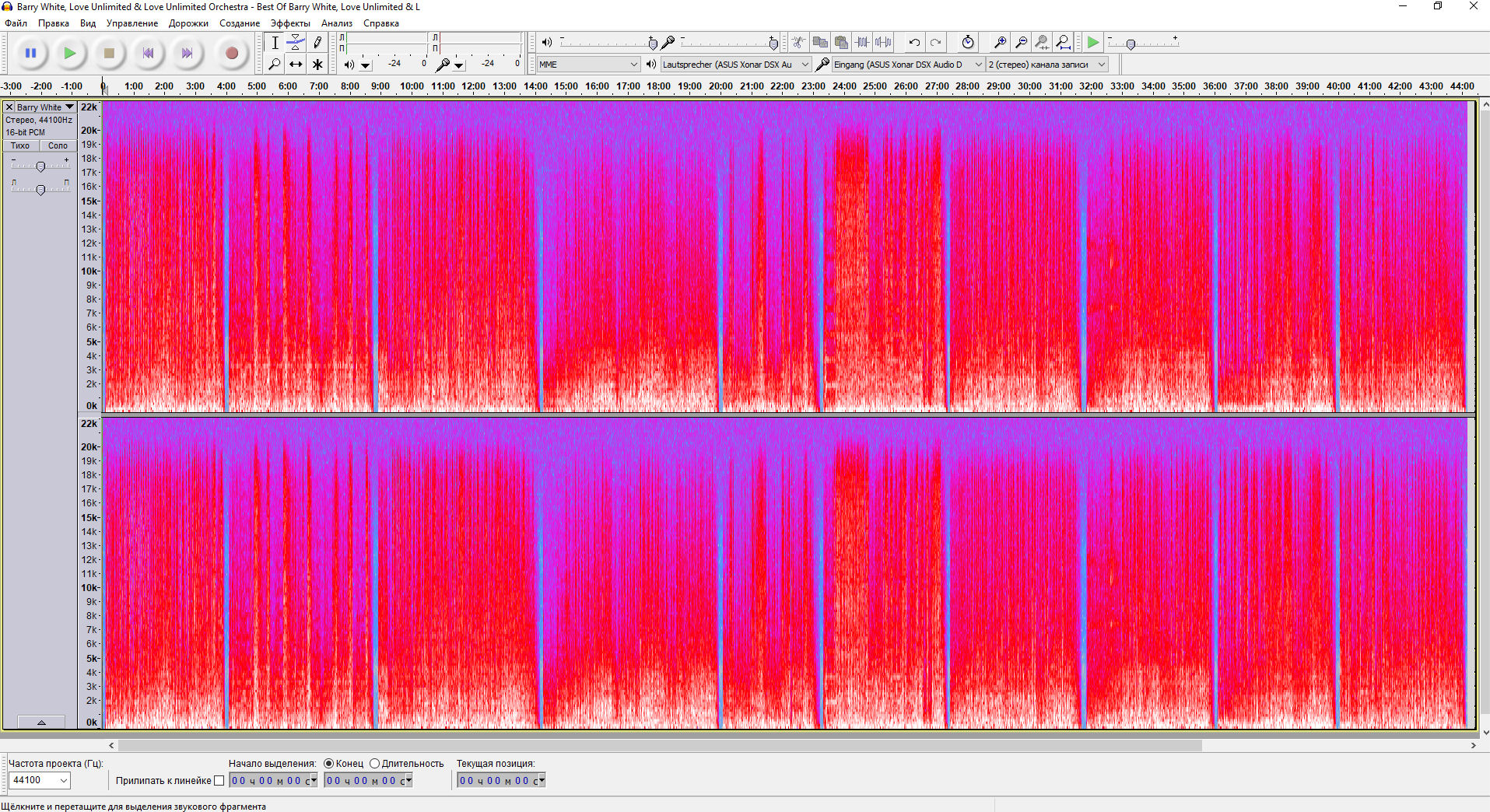1490x812 pixels.
Task: Click the Silence audio icon
Action: (883, 43)
